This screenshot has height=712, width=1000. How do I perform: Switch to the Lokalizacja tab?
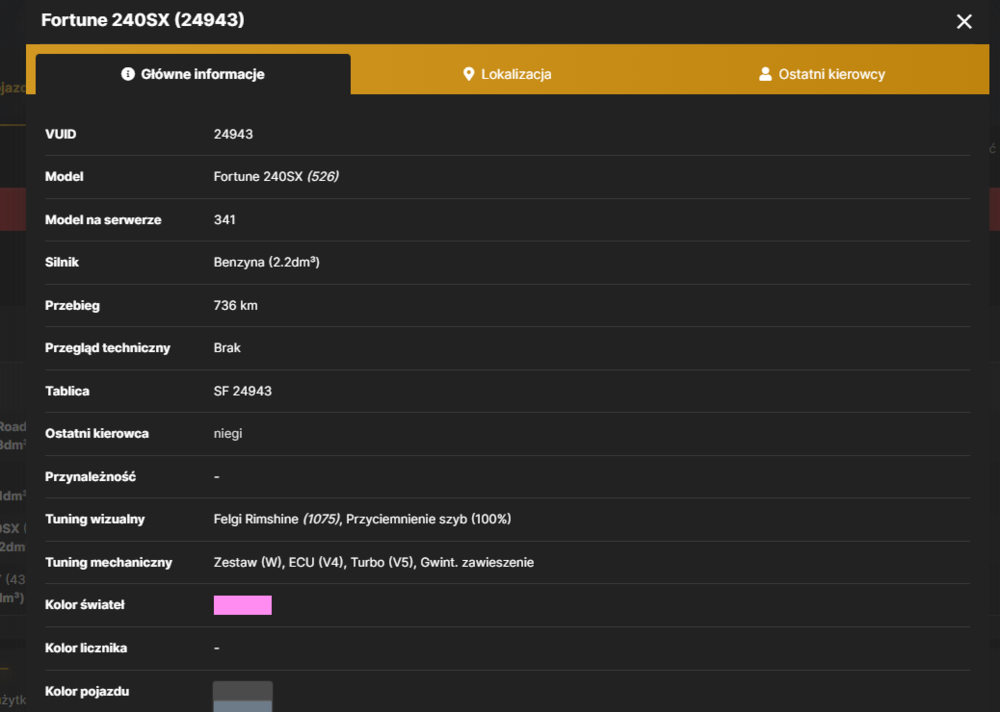(508, 74)
